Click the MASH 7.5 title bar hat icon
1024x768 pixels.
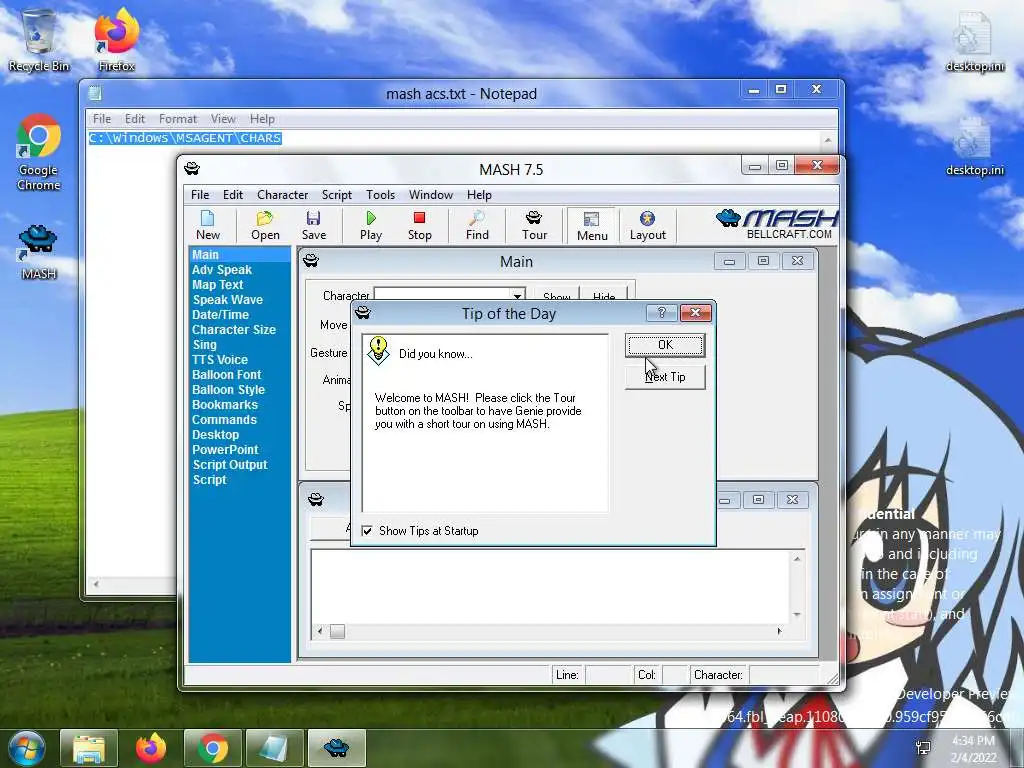click(x=192, y=168)
